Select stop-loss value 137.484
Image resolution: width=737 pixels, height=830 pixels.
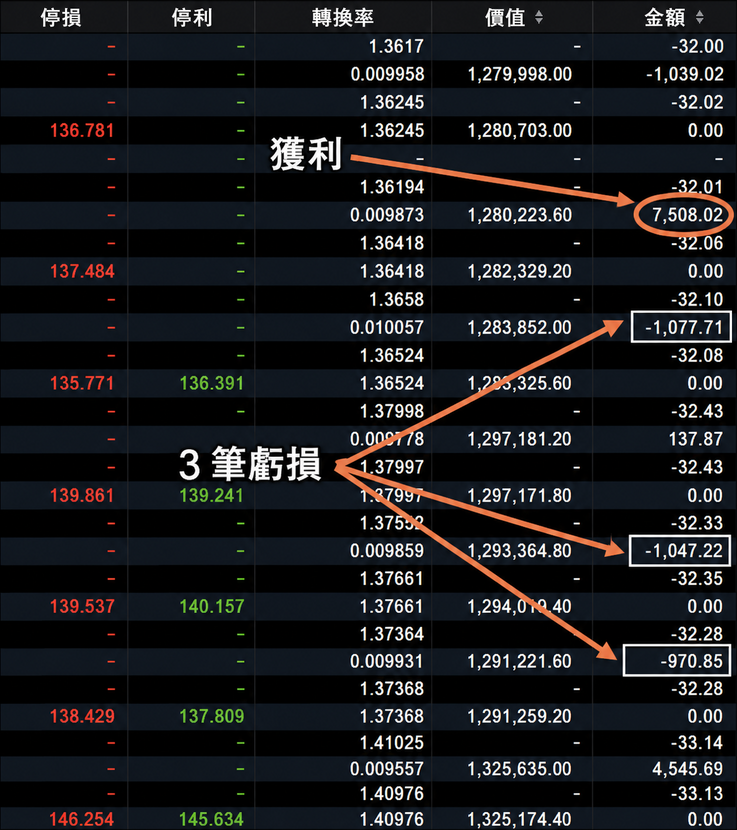pyautogui.click(x=82, y=271)
